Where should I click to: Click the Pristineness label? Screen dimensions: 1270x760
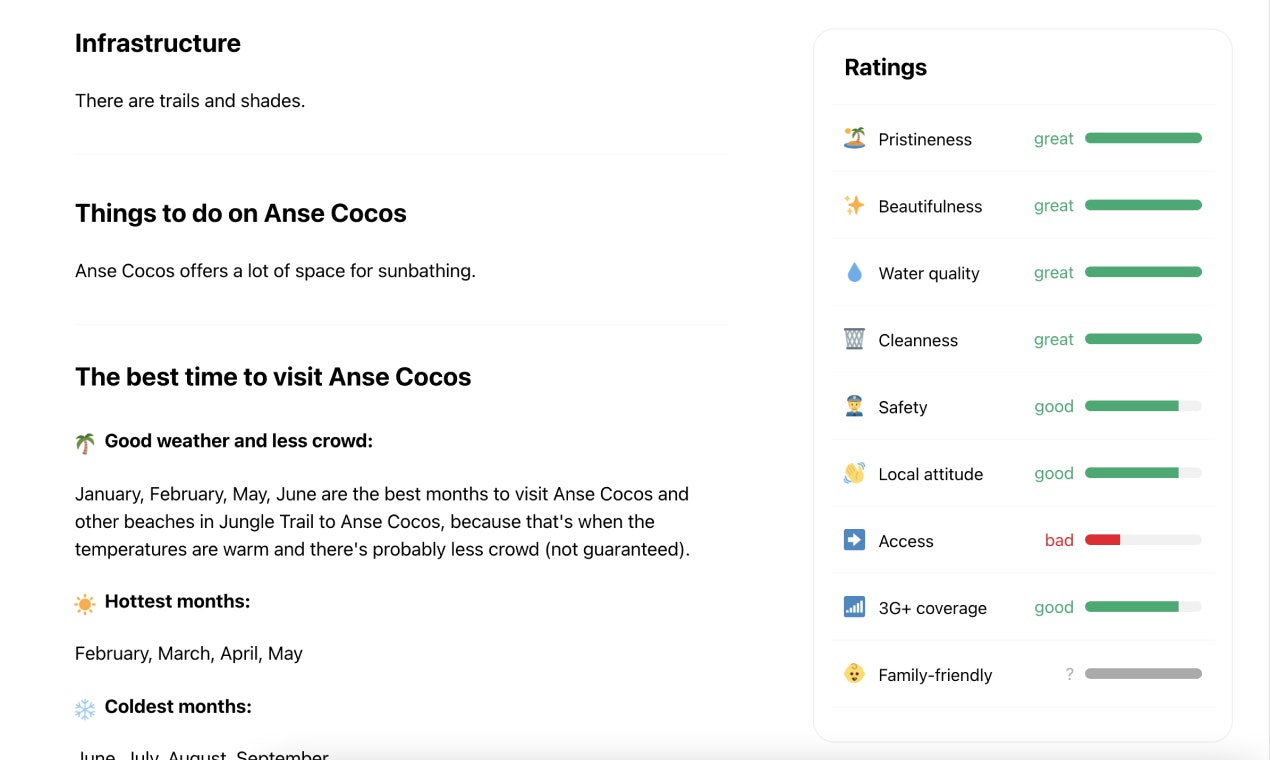[925, 139]
